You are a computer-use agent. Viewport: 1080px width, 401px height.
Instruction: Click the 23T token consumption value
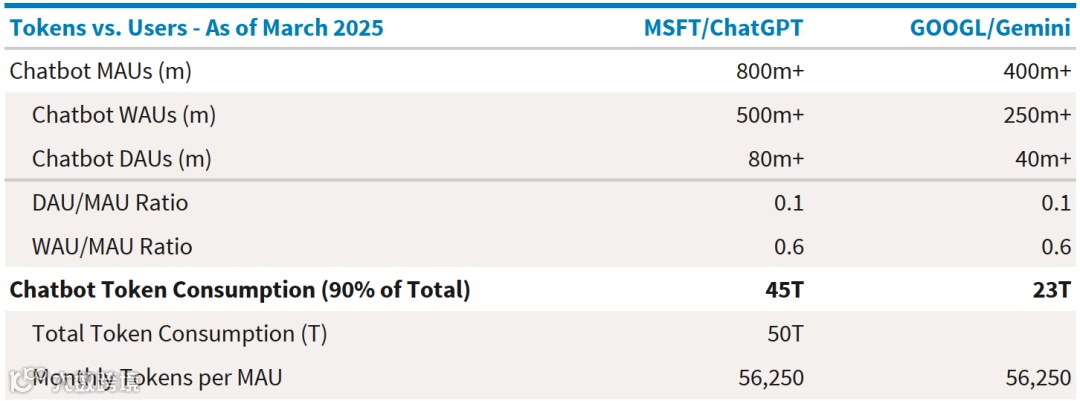tap(1052, 291)
